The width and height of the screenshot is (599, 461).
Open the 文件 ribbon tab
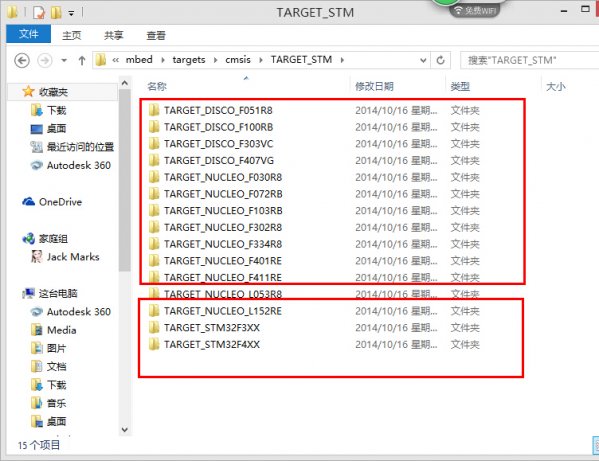[x=29, y=34]
